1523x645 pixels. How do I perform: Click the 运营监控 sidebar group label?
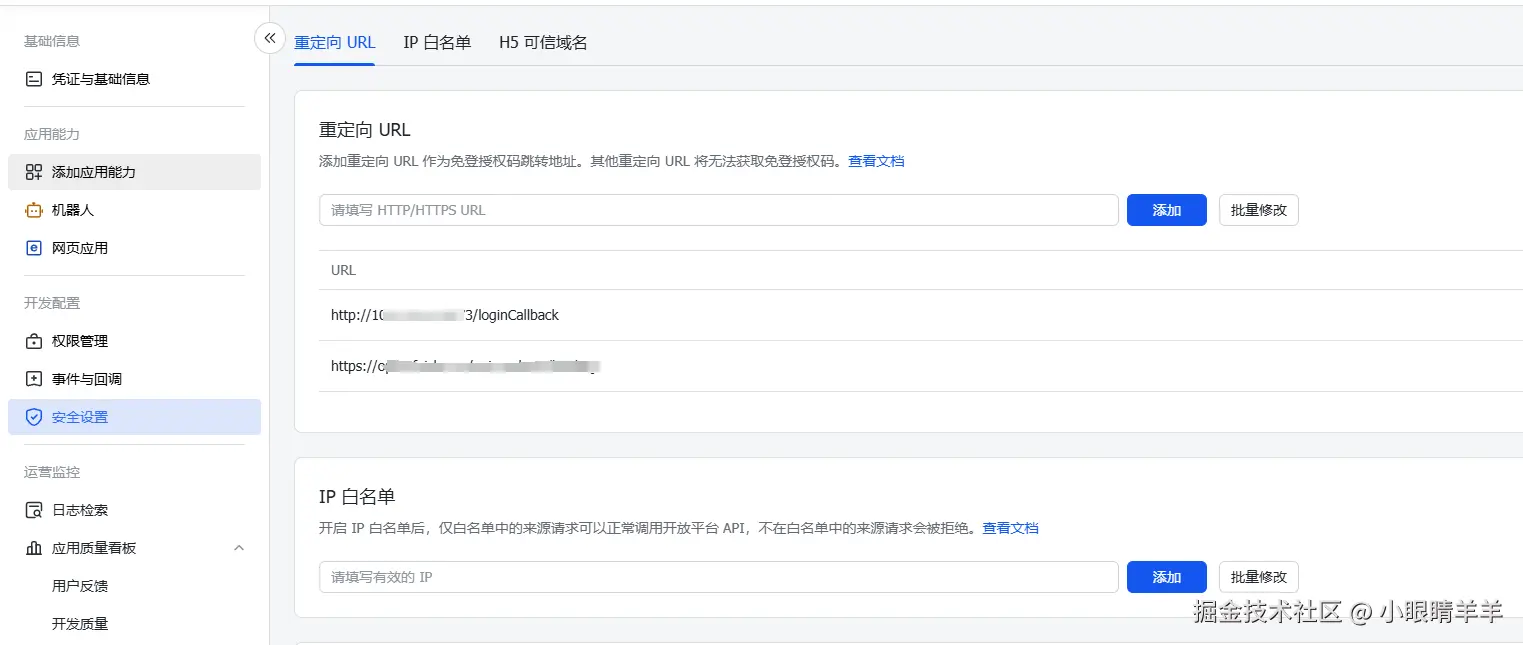[52, 472]
